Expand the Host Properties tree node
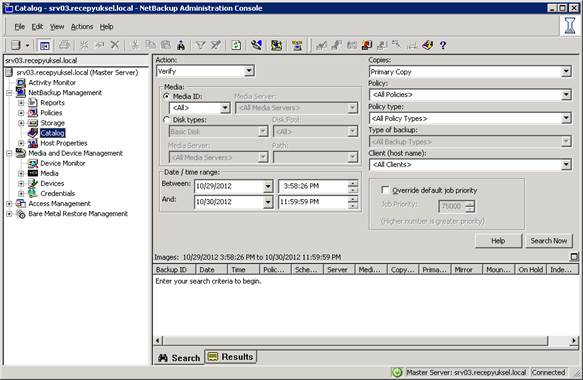 (x=21, y=143)
